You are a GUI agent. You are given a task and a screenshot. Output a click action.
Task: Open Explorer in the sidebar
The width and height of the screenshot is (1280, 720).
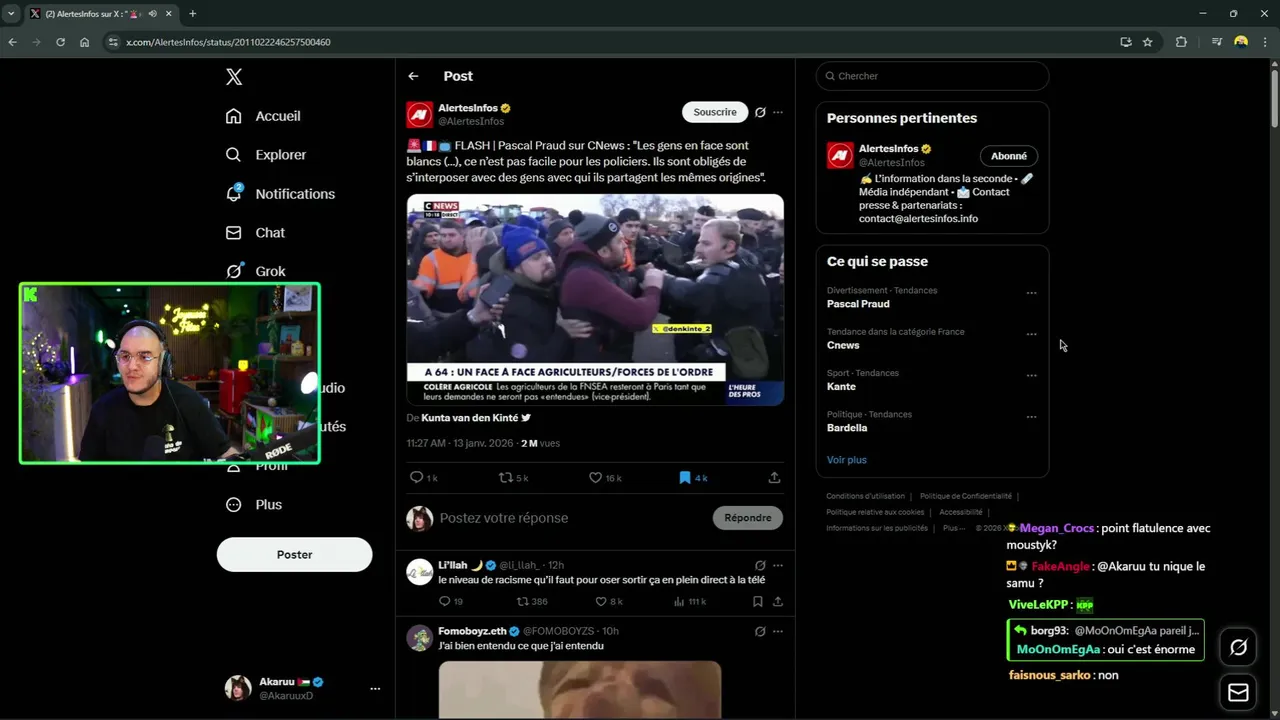(267, 155)
